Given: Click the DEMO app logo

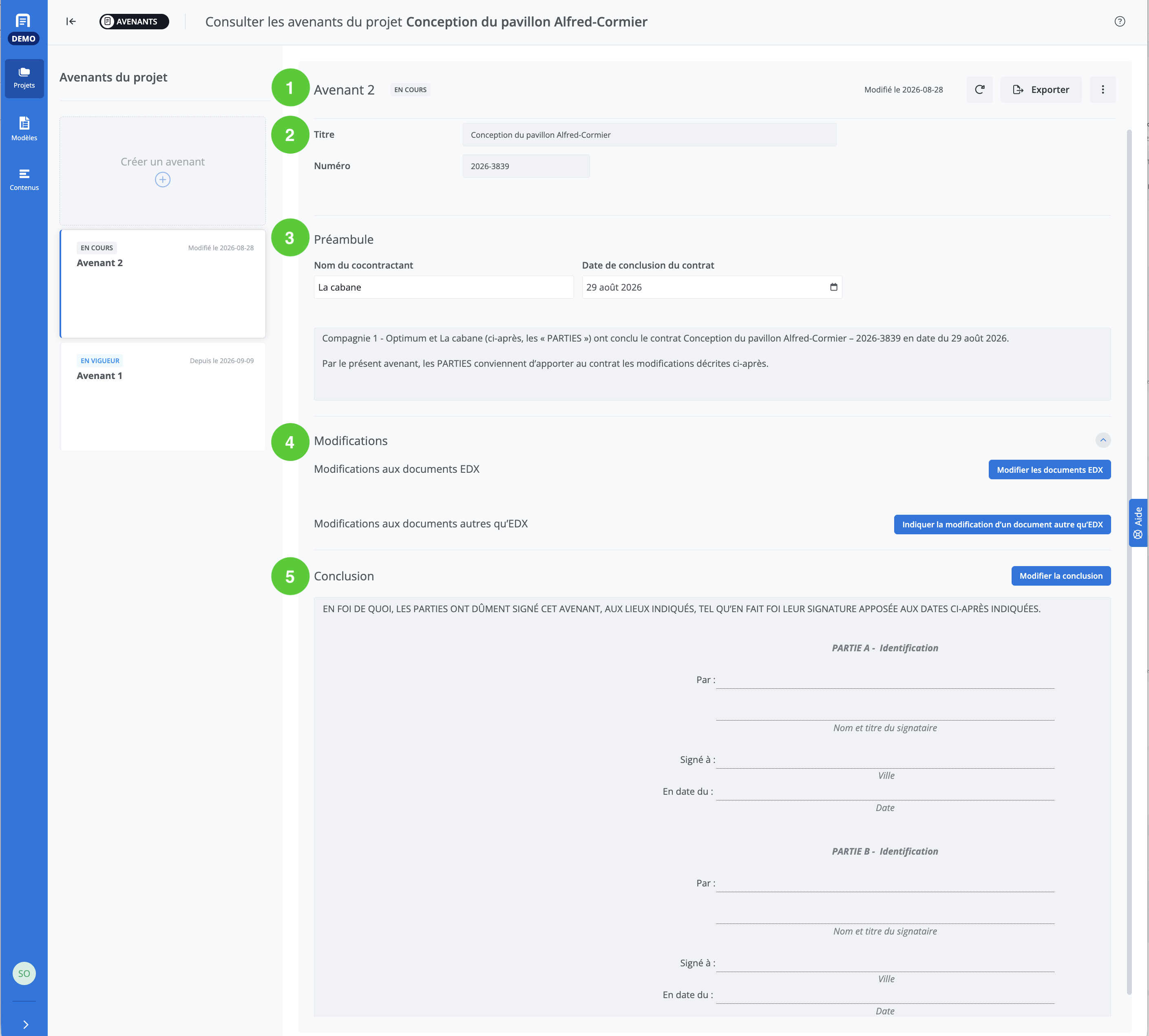Looking at the screenshot, I should (23, 29).
